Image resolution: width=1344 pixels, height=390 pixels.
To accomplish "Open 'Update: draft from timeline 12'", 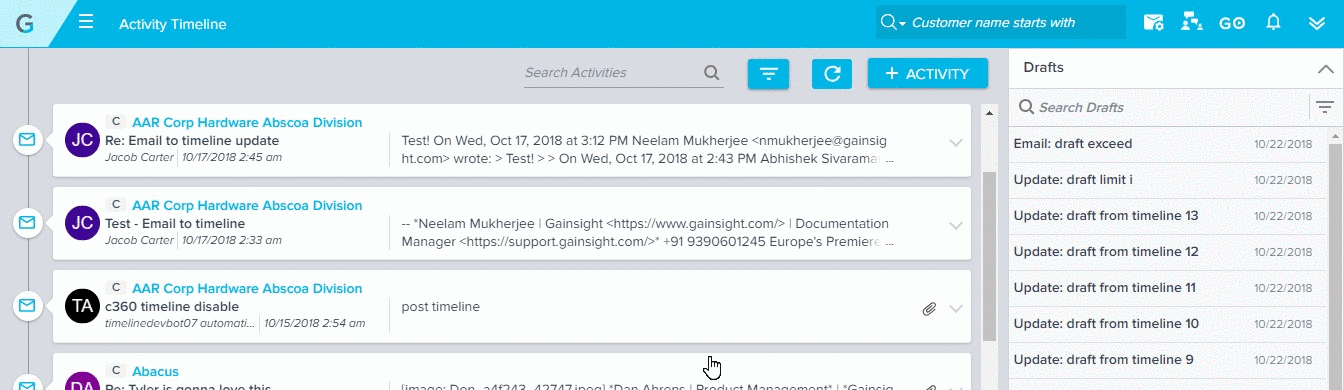I will point(1168,252).
